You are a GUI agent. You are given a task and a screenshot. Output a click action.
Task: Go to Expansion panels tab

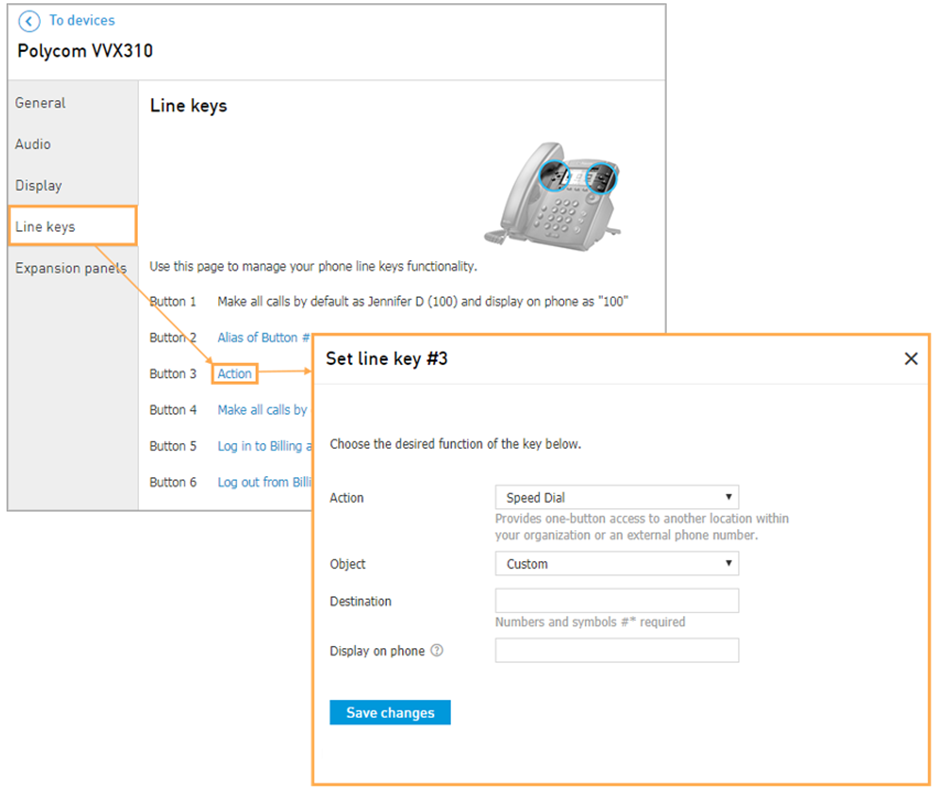pyautogui.click(x=73, y=268)
